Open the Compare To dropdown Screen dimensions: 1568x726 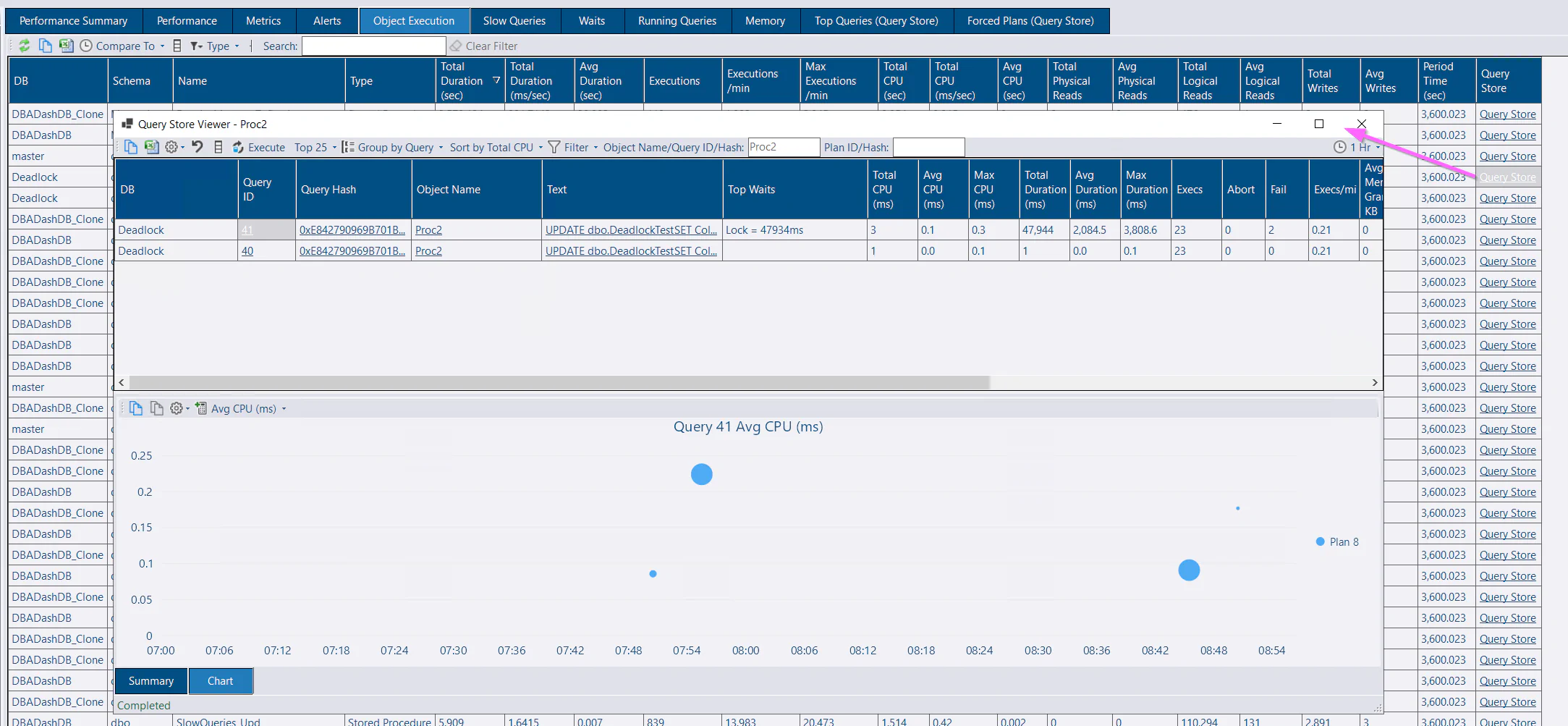(122, 46)
